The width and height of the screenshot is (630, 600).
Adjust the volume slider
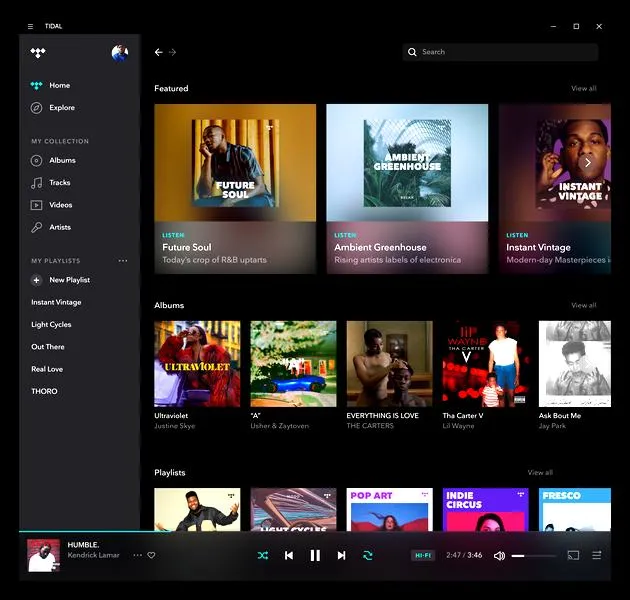point(534,556)
